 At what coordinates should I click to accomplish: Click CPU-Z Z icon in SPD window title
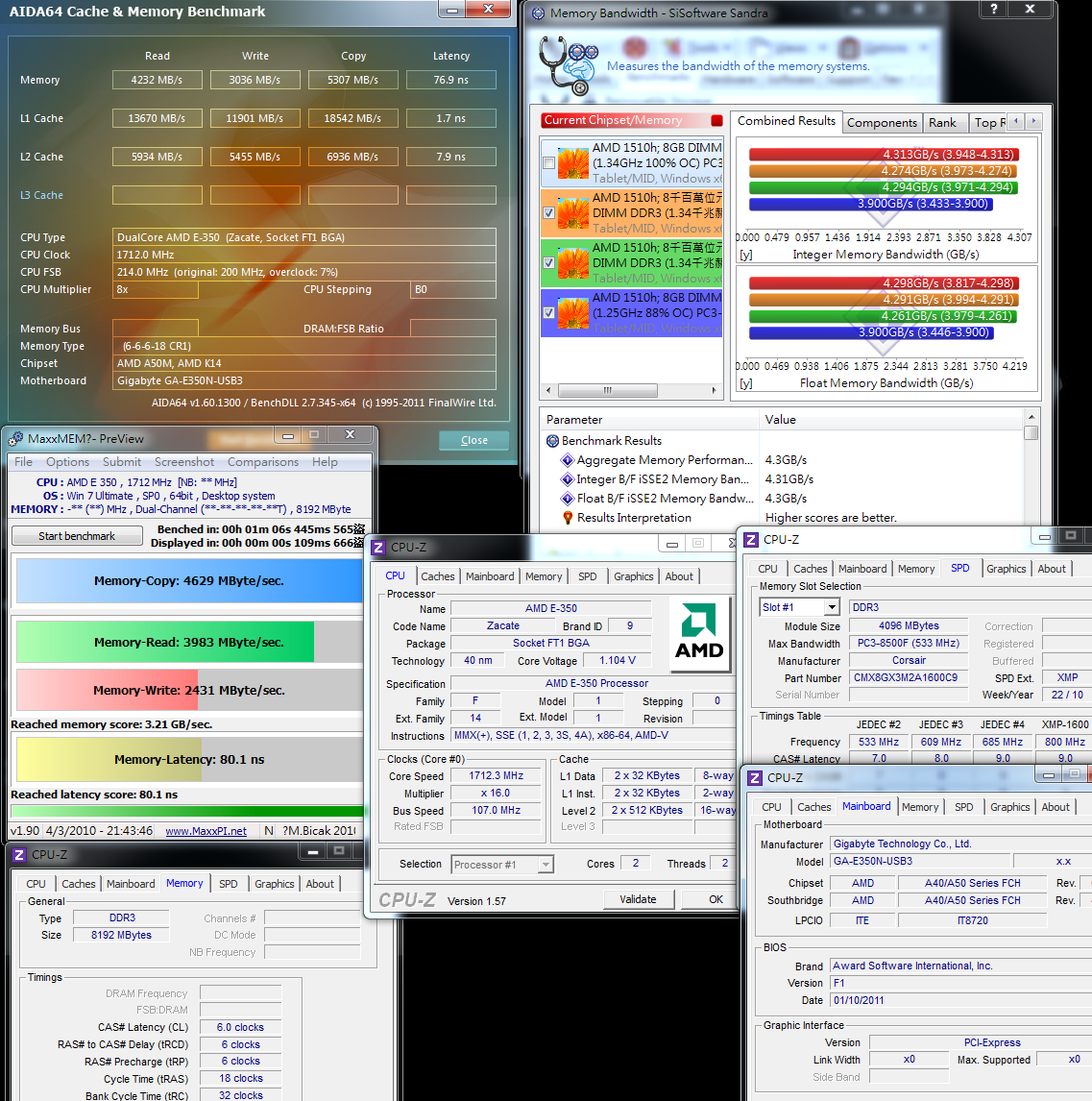tap(751, 540)
